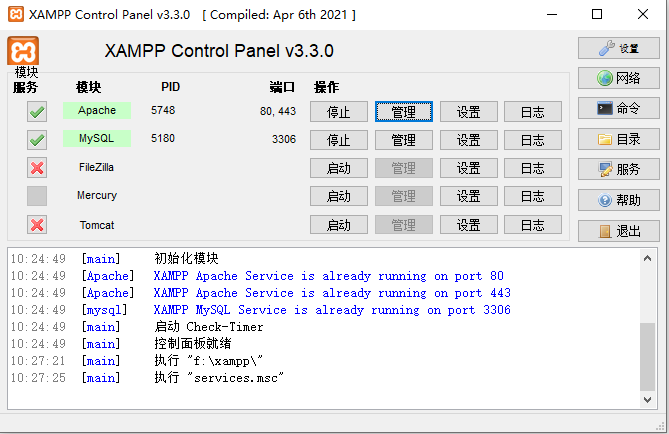Open 网络 Netstat globe button
This screenshot has height=434, width=669.
(618, 78)
